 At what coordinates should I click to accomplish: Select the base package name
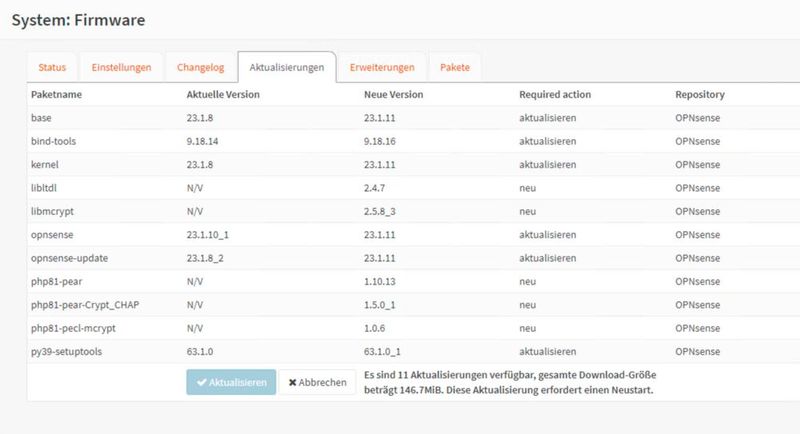(41, 118)
